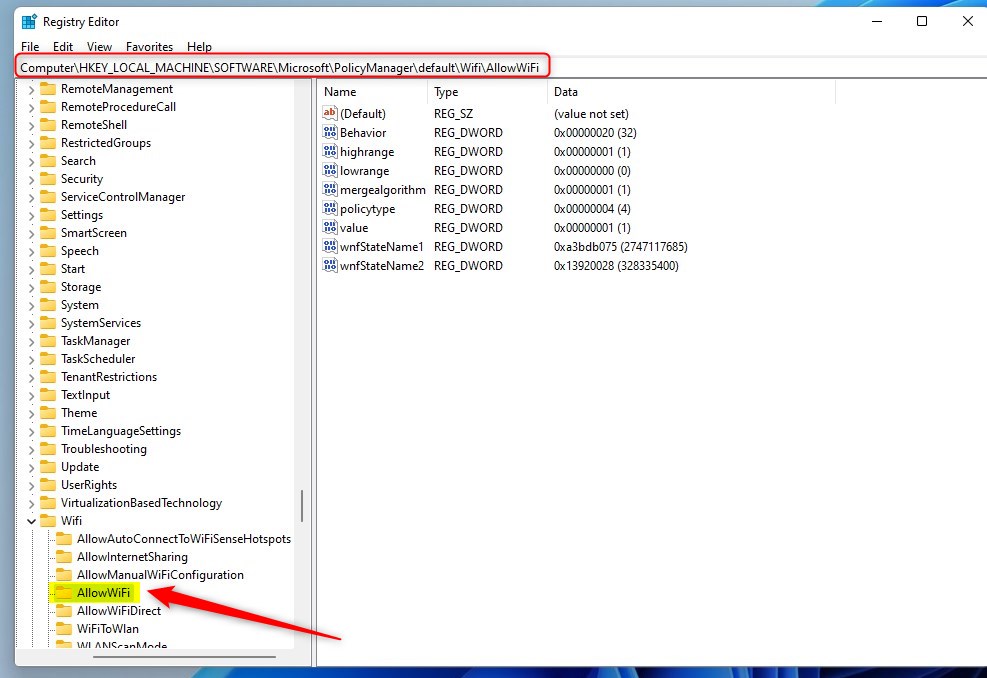Click the Security folder icon
The image size is (987, 678).
coord(48,179)
